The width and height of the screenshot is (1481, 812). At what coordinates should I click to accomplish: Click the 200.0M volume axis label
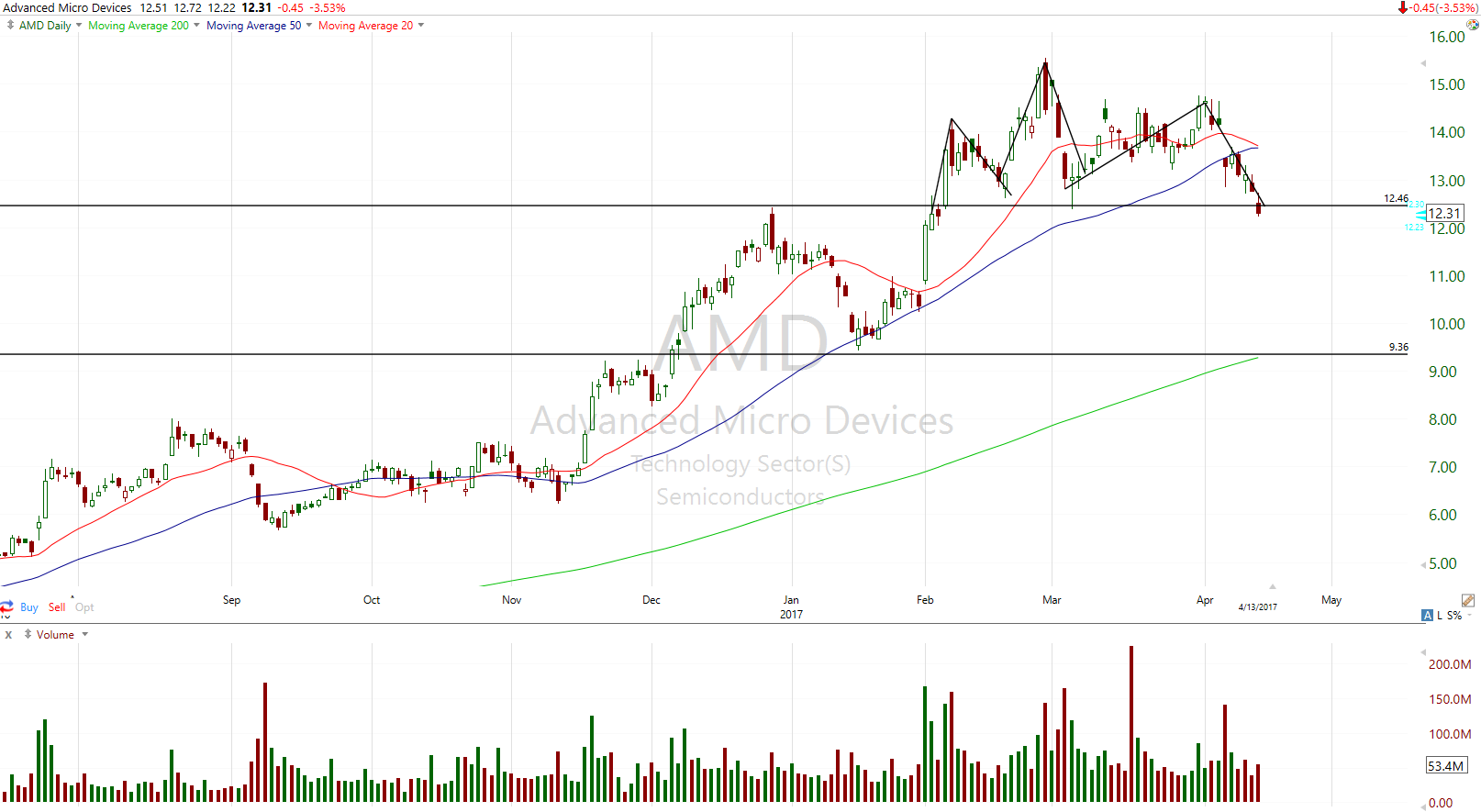(1450, 664)
